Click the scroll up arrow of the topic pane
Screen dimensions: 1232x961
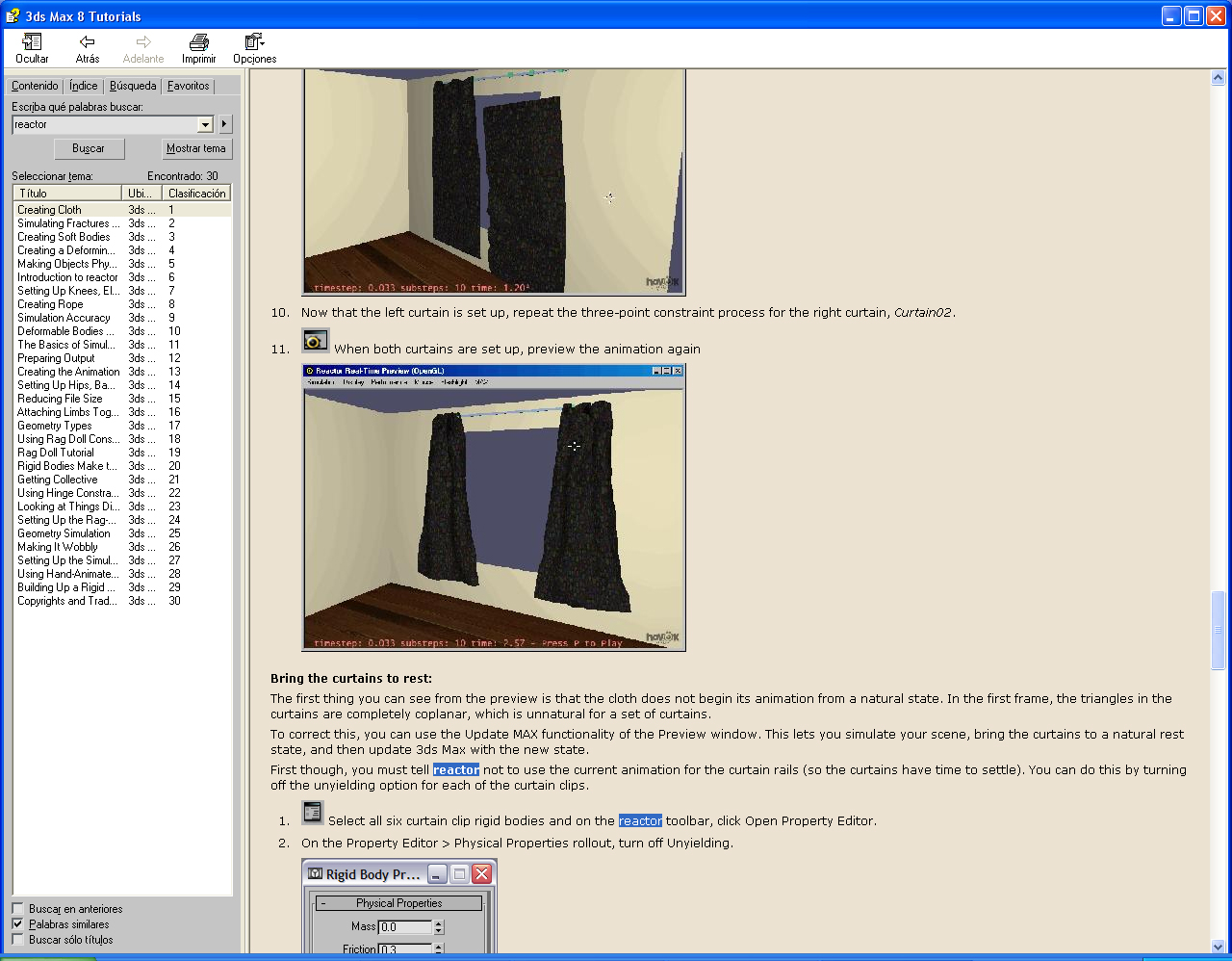point(1218,78)
